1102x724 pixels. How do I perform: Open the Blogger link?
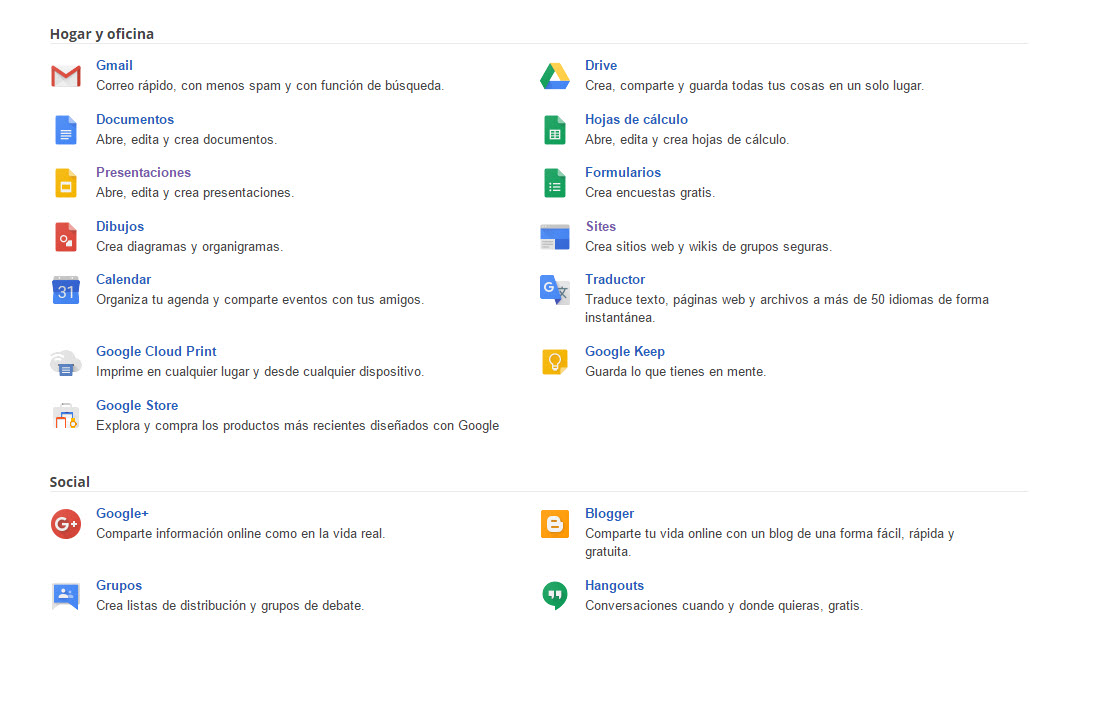[609, 513]
